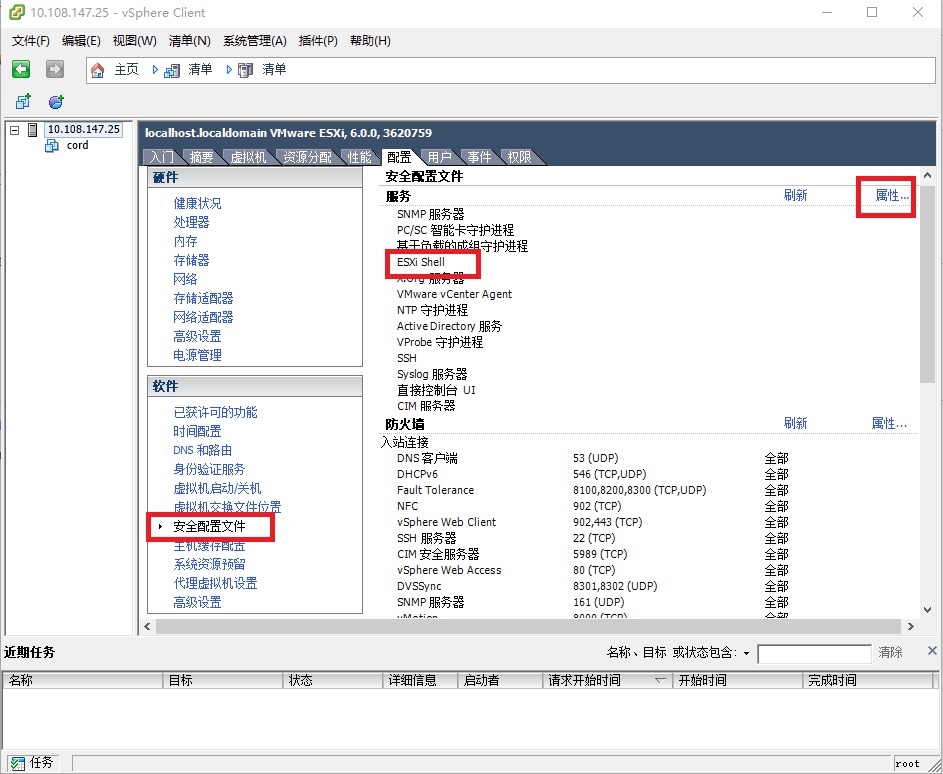Image resolution: width=943 pixels, height=774 pixels.
Task: Open the 视图(W) menu
Action: [135, 40]
